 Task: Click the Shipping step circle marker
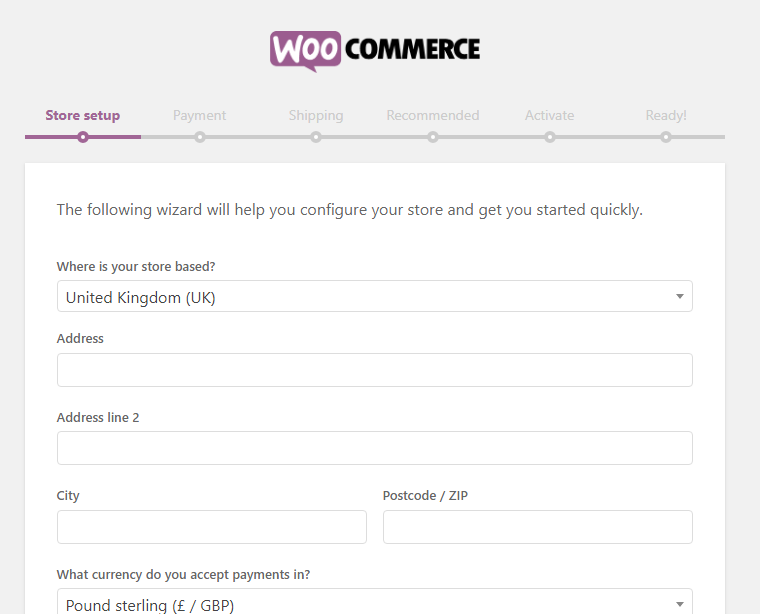click(316, 137)
